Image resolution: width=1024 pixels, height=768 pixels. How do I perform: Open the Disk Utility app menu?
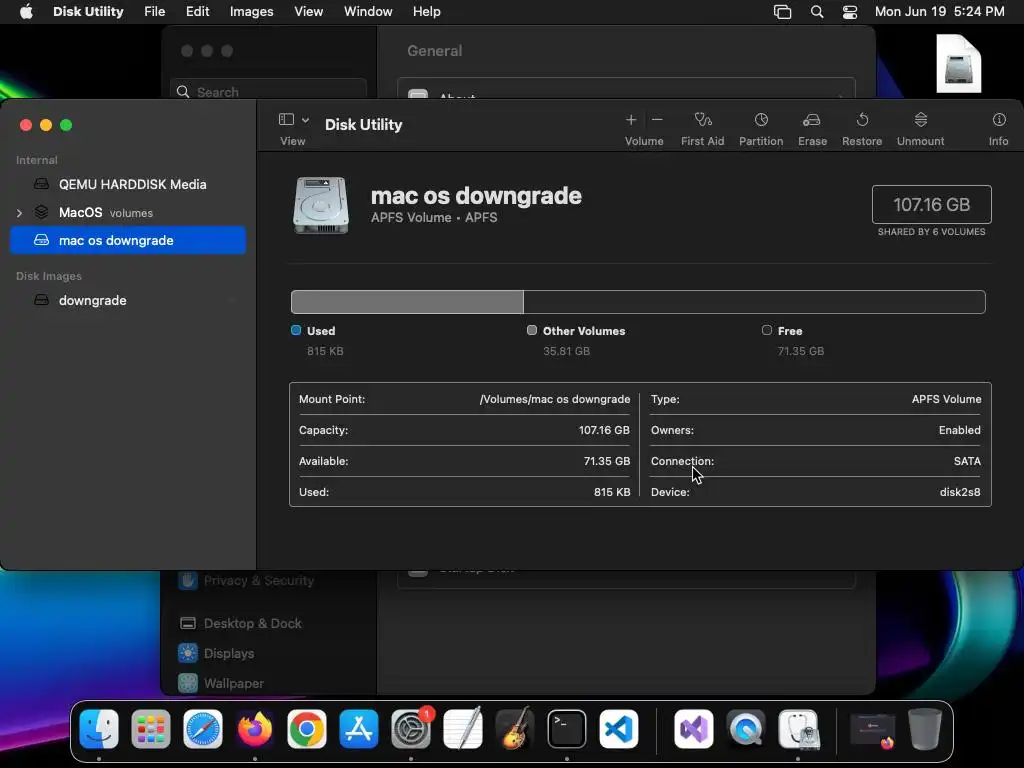[x=88, y=12]
